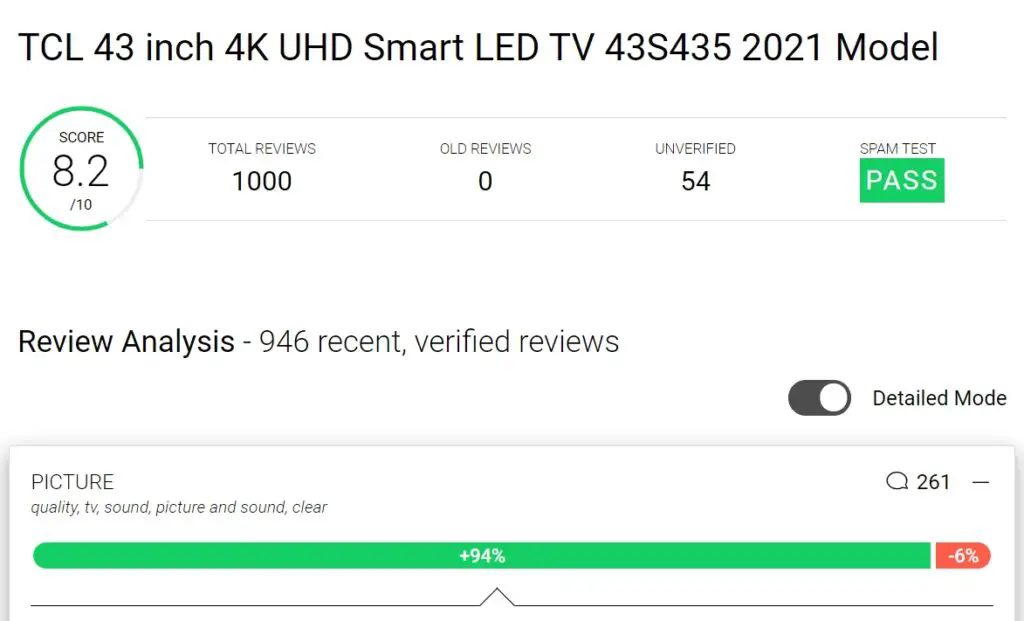Image resolution: width=1024 pixels, height=621 pixels.
Task: Select the total reviews count 1000
Action: click(262, 181)
